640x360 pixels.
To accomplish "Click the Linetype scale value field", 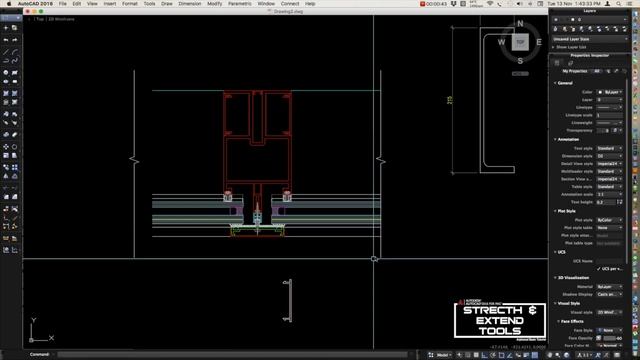I will coord(609,115).
